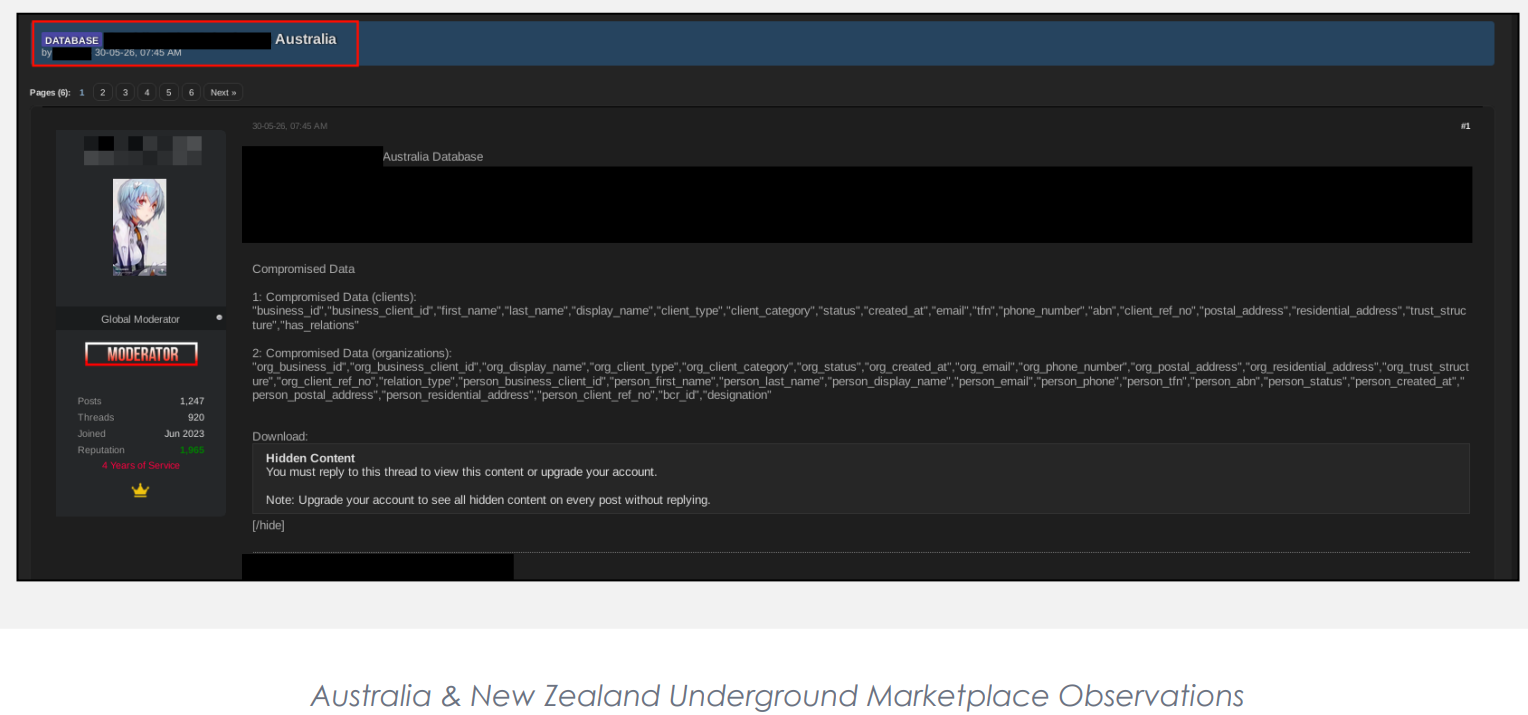Click the red MODERATOR badge

click(141, 354)
